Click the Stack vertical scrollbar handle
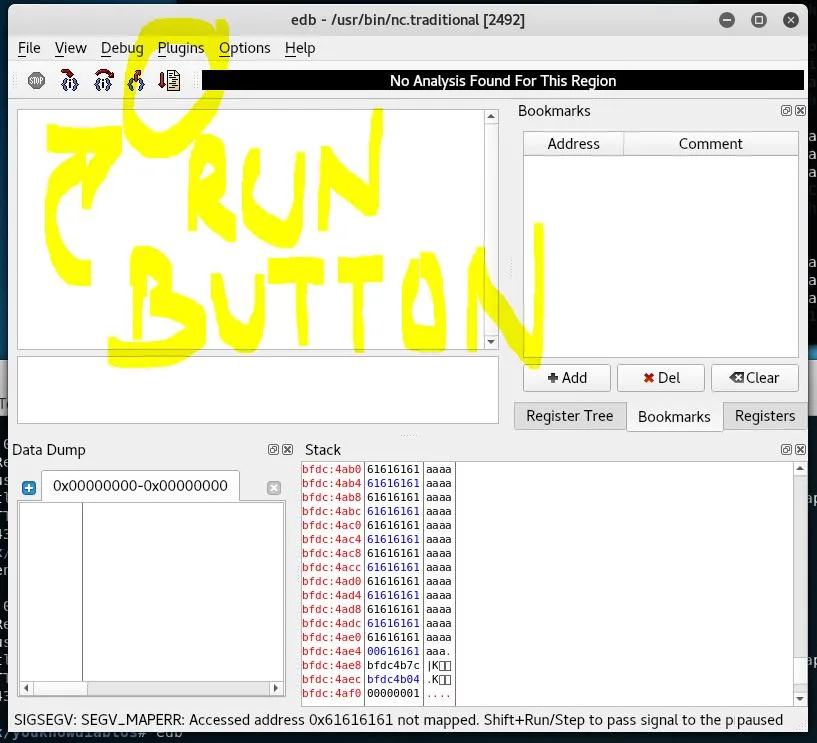The image size is (817, 743). point(800,671)
